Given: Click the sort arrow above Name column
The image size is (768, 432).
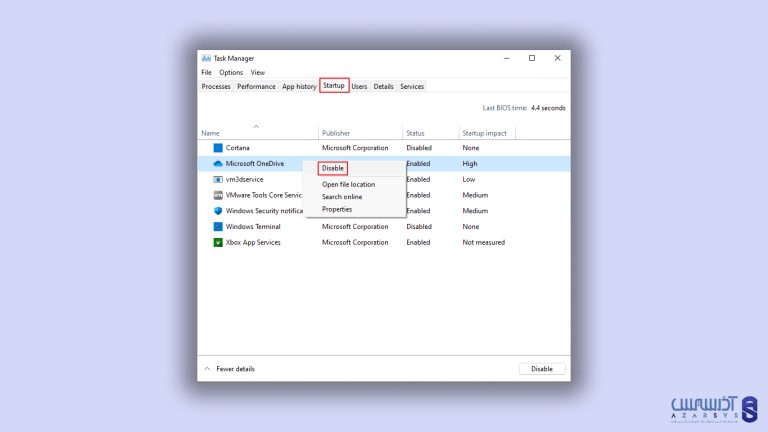Looking at the screenshot, I should [x=257, y=126].
